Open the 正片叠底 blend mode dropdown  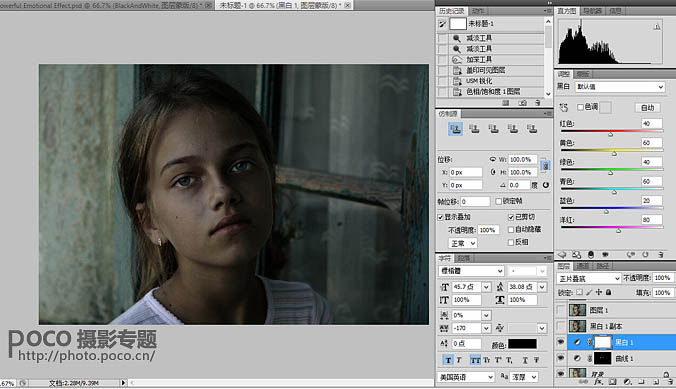coord(589,279)
